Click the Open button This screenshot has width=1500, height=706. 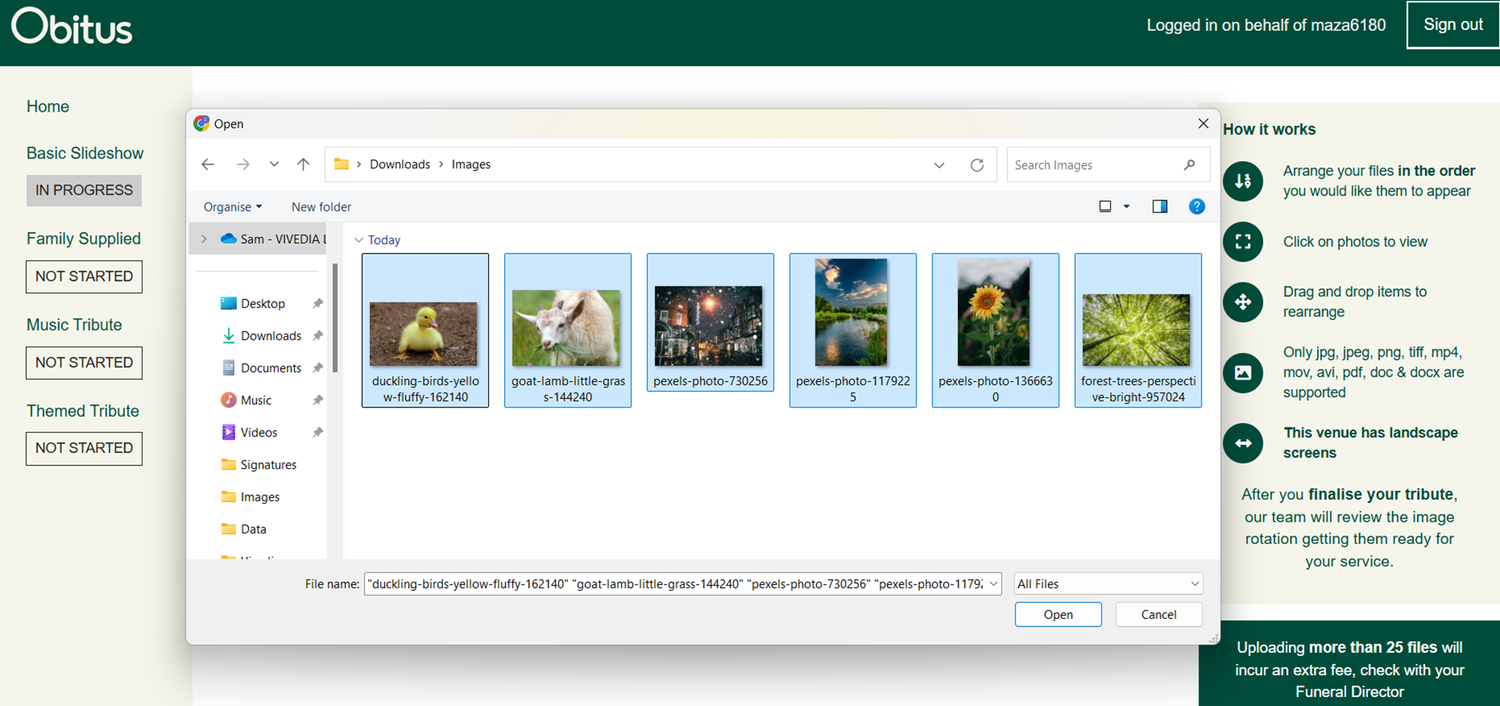(x=1058, y=614)
